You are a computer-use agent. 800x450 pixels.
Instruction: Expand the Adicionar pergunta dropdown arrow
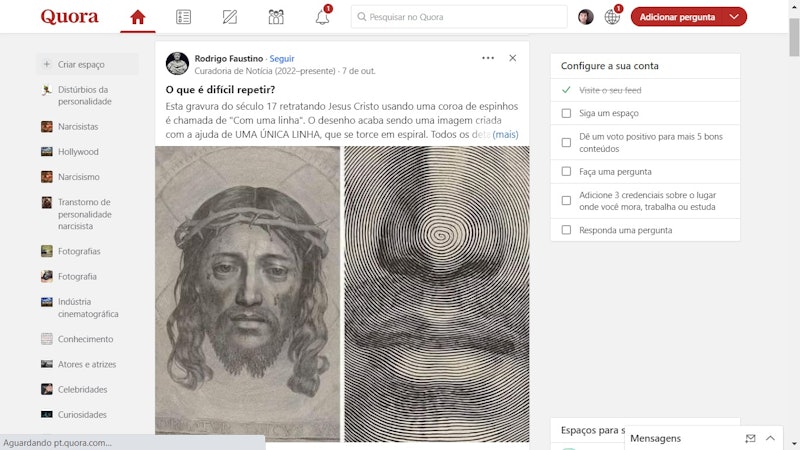[x=734, y=17]
